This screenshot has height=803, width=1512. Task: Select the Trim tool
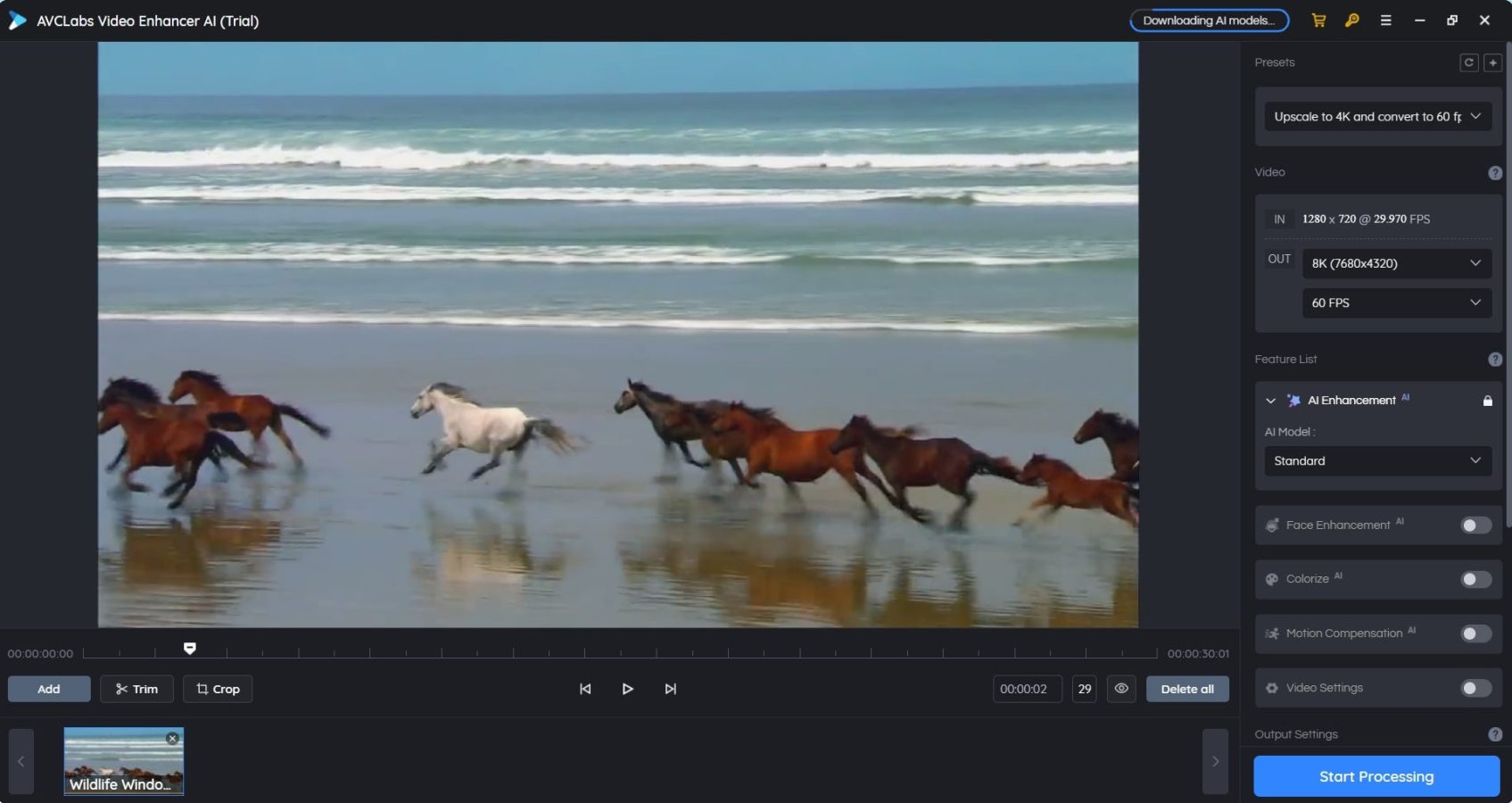(x=136, y=689)
